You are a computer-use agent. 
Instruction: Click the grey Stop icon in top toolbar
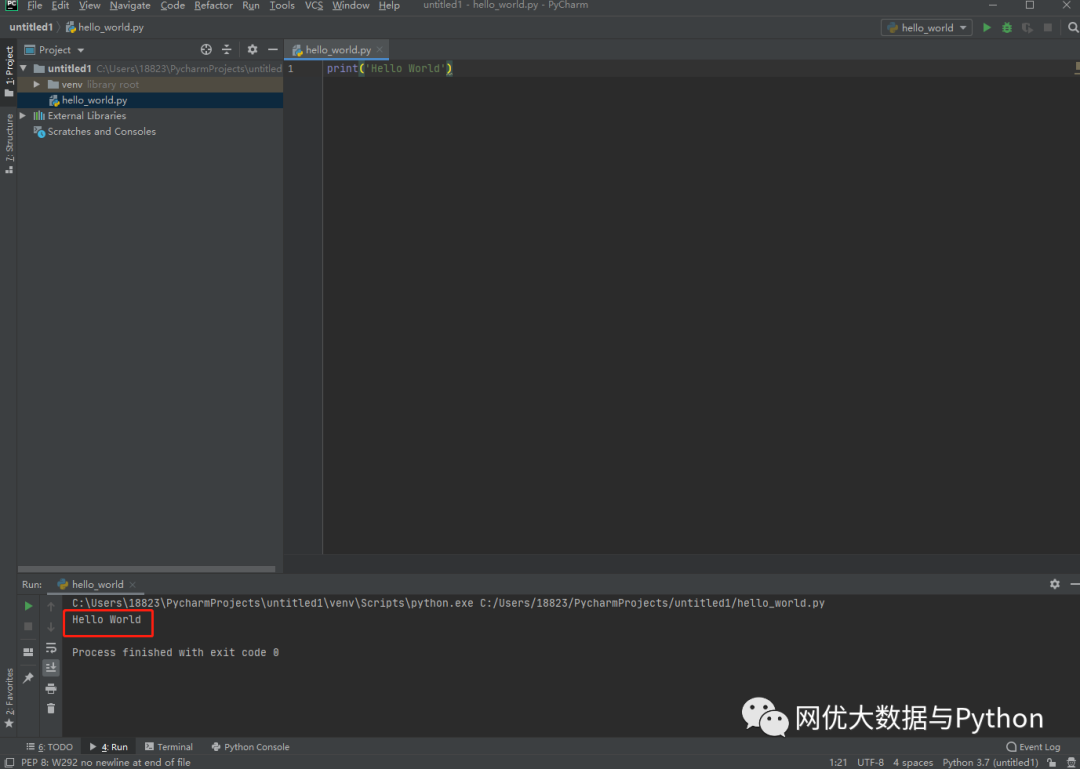(x=1048, y=28)
